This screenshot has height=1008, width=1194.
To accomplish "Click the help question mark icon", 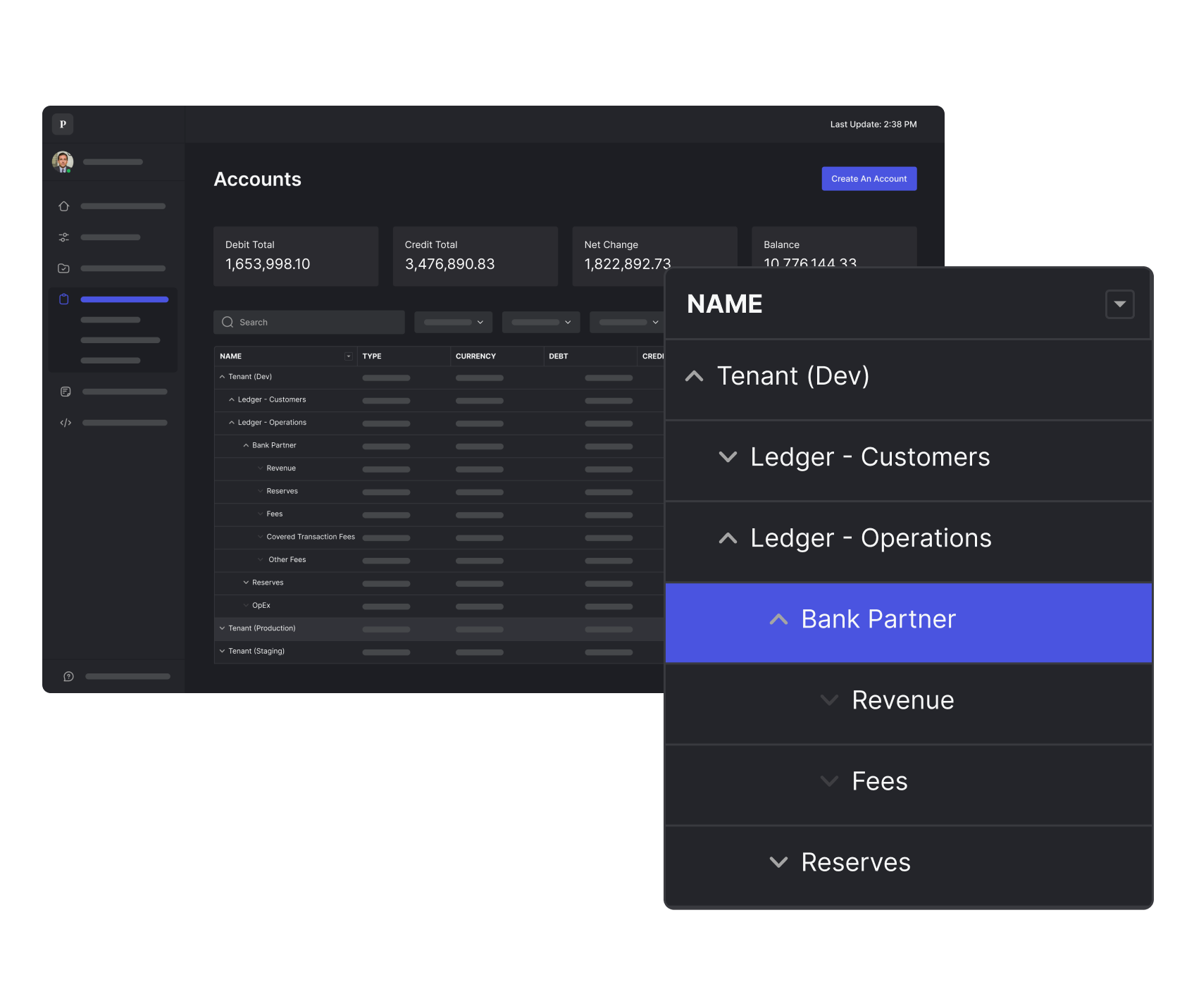I will [x=68, y=676].
